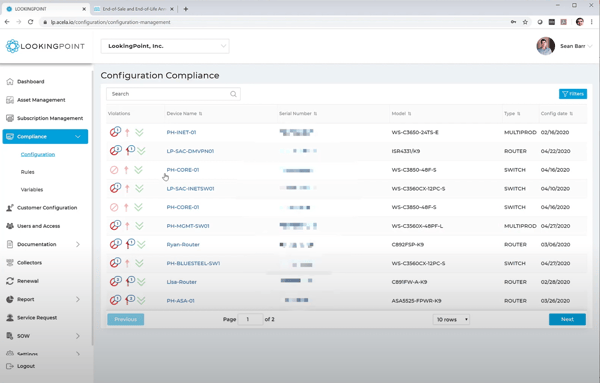600x383 pixels.
Task: Open device LP-SAC-DMVPN01
Action: tap(190, 151)
